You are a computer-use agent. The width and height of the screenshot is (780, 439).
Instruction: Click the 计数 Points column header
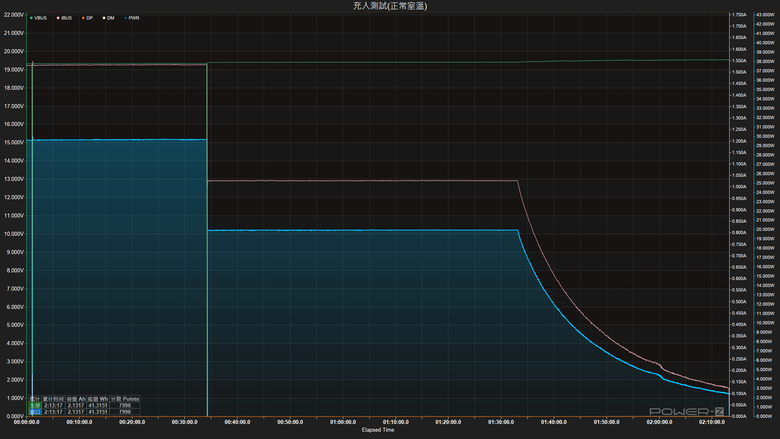click(125, 399)
